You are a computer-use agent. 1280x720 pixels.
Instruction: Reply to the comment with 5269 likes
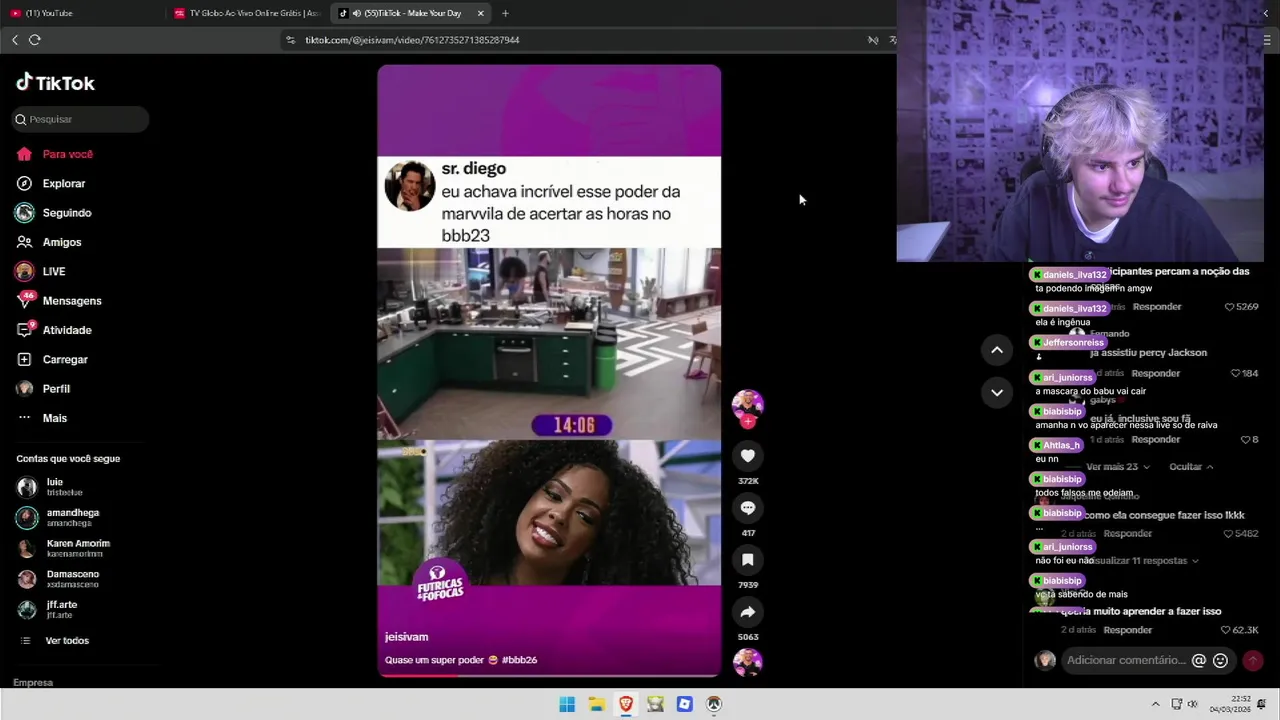click(x=1157, y=307)
